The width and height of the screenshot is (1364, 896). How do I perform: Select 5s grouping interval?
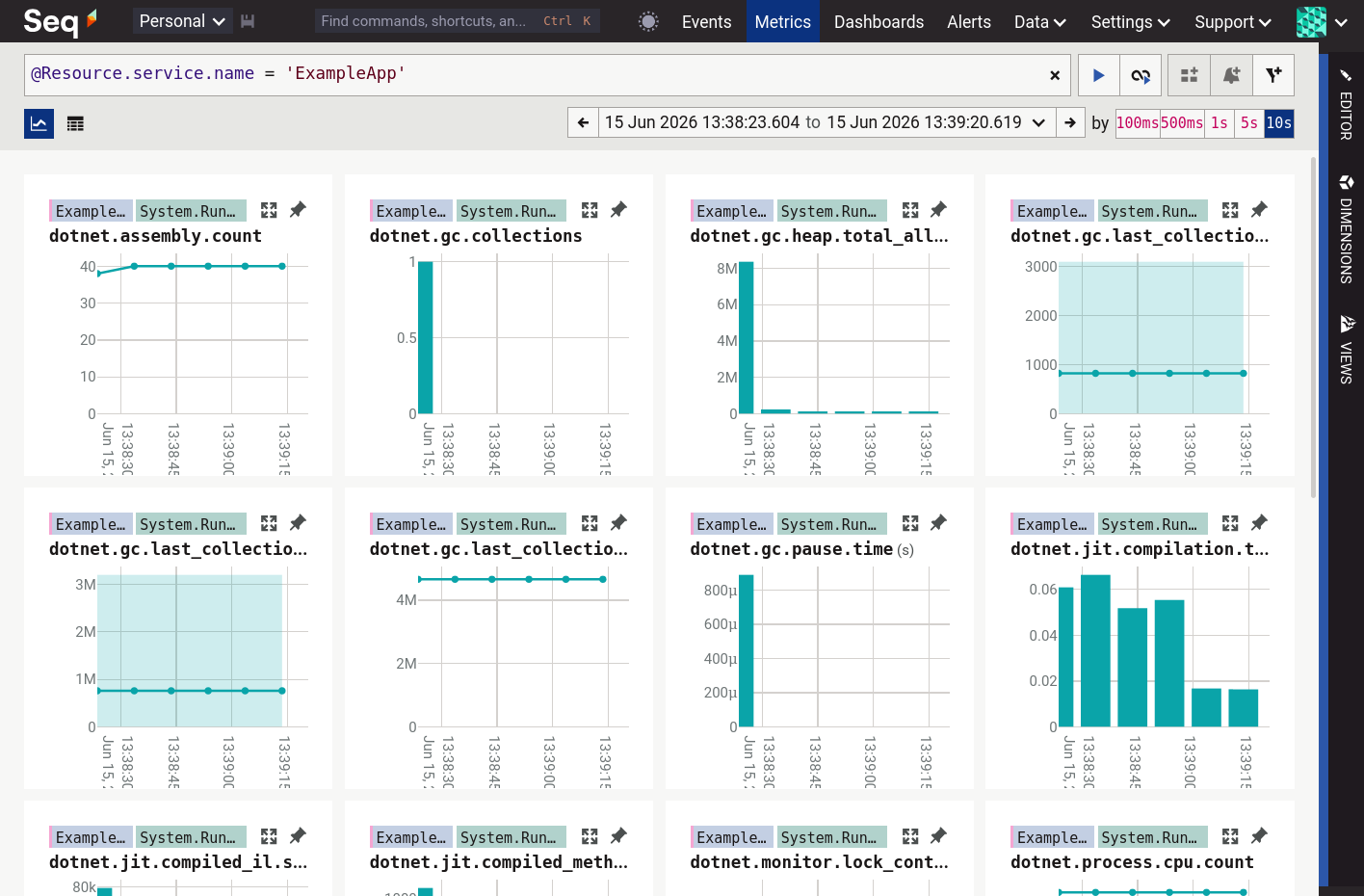click(1249, 123)
